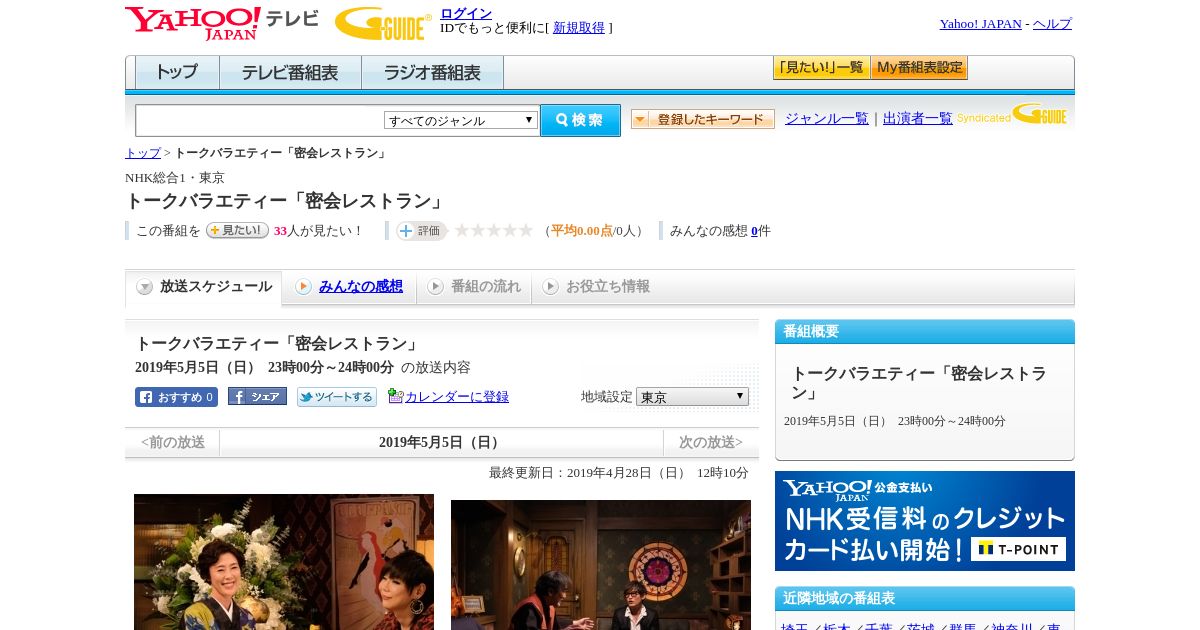Click Facebook おすすめ button

(x=176, y=397)
